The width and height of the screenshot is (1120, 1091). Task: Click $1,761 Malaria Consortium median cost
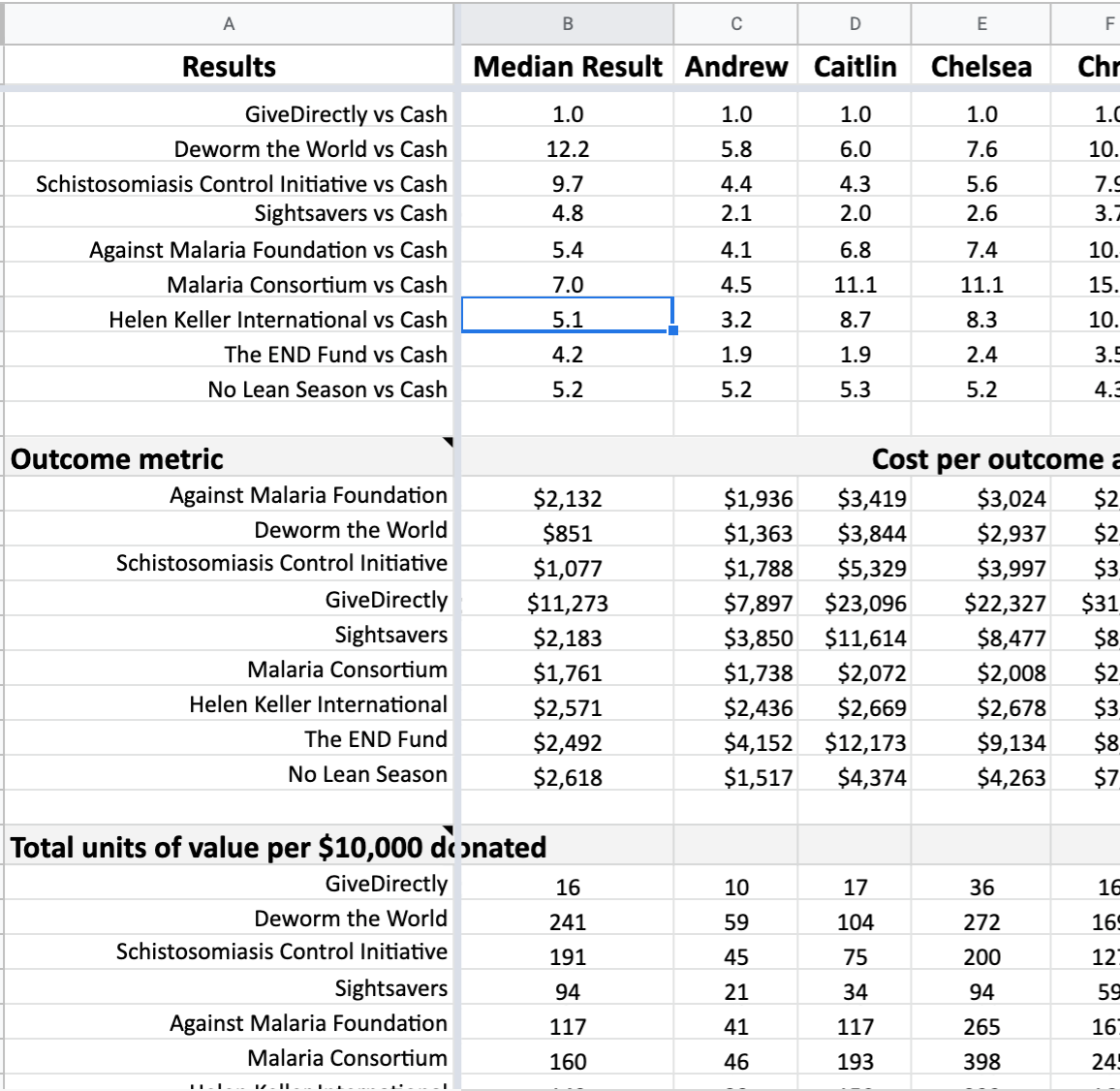(x=568, y=673)
